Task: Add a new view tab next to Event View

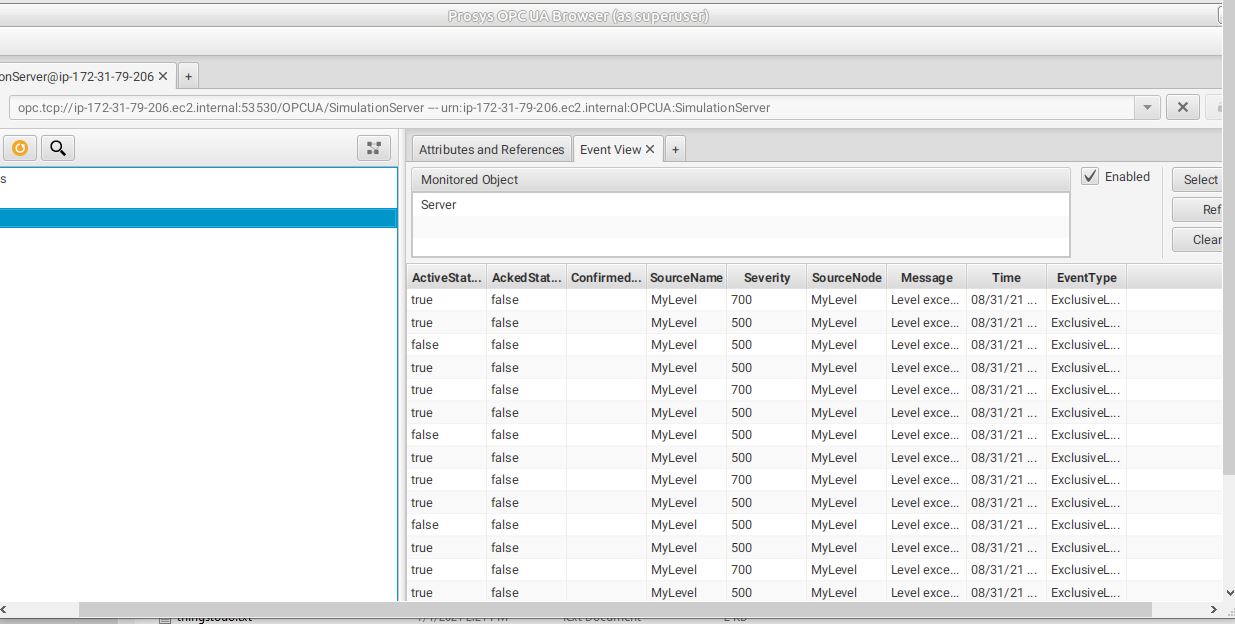Action: point(675,149)
